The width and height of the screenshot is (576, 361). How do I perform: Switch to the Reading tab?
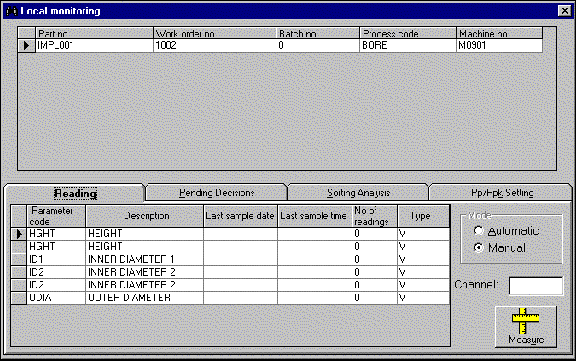coord(75,193)
